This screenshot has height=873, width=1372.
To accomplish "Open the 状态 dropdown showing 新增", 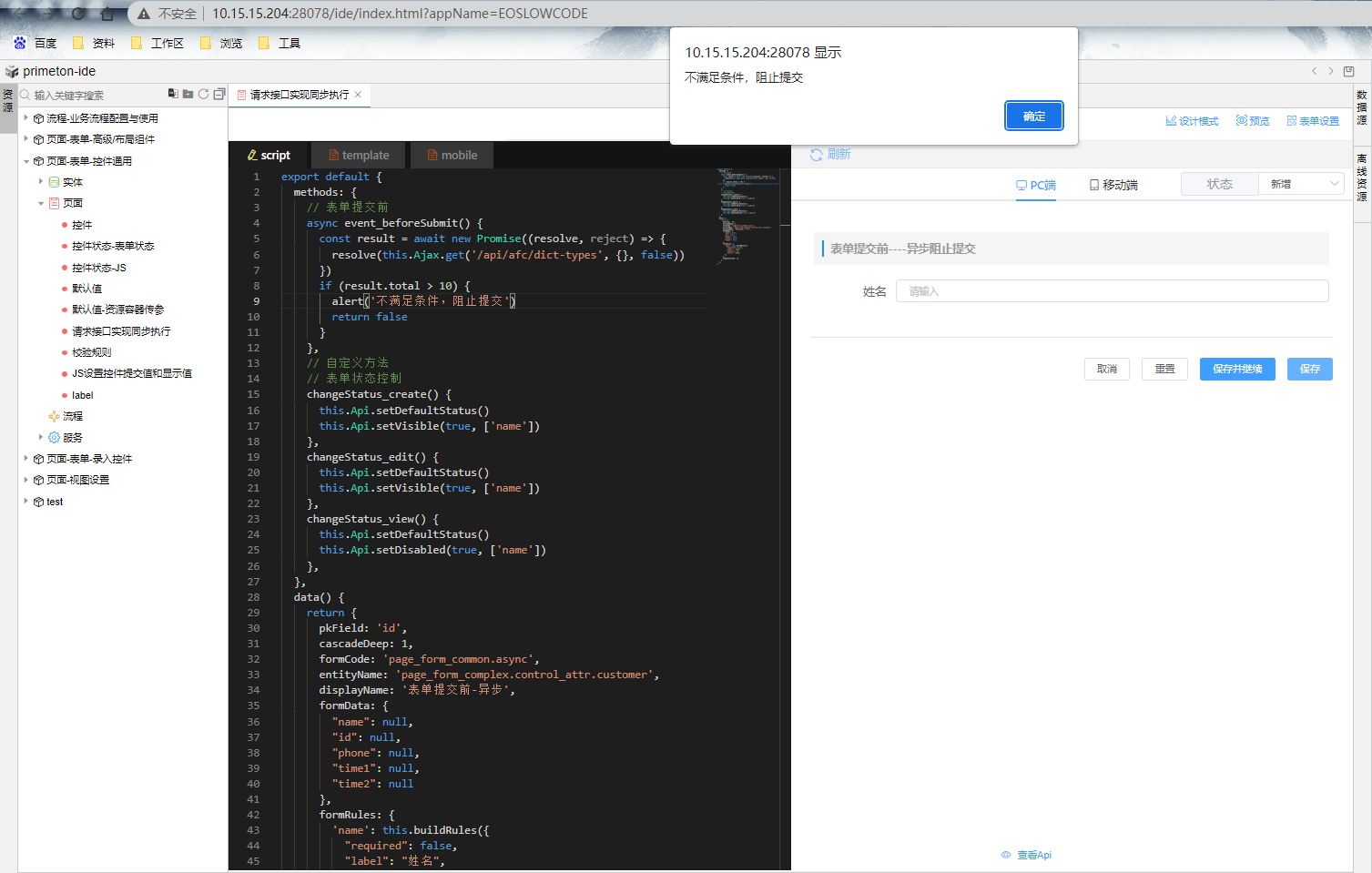I will pyautogui.click(x=1300, y=184).
